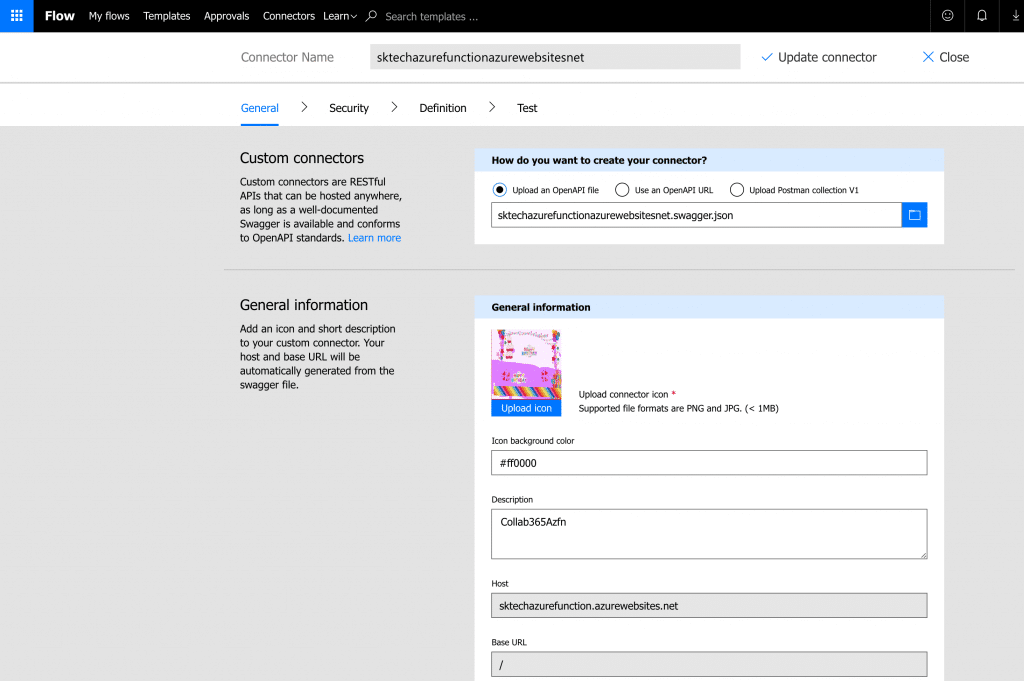Open the Templates menu item
This screenshot has width=1024, height=681.
pyautogui.click(x=166, y=16)
